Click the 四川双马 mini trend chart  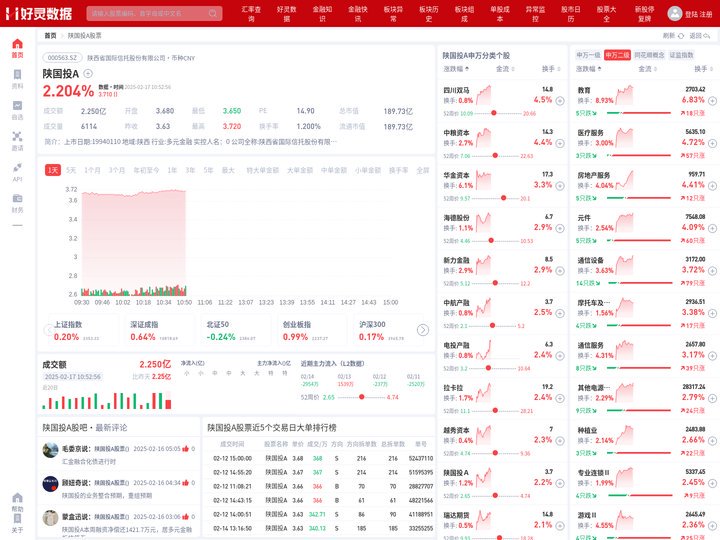pyautogui.click(x=484, y=96)
